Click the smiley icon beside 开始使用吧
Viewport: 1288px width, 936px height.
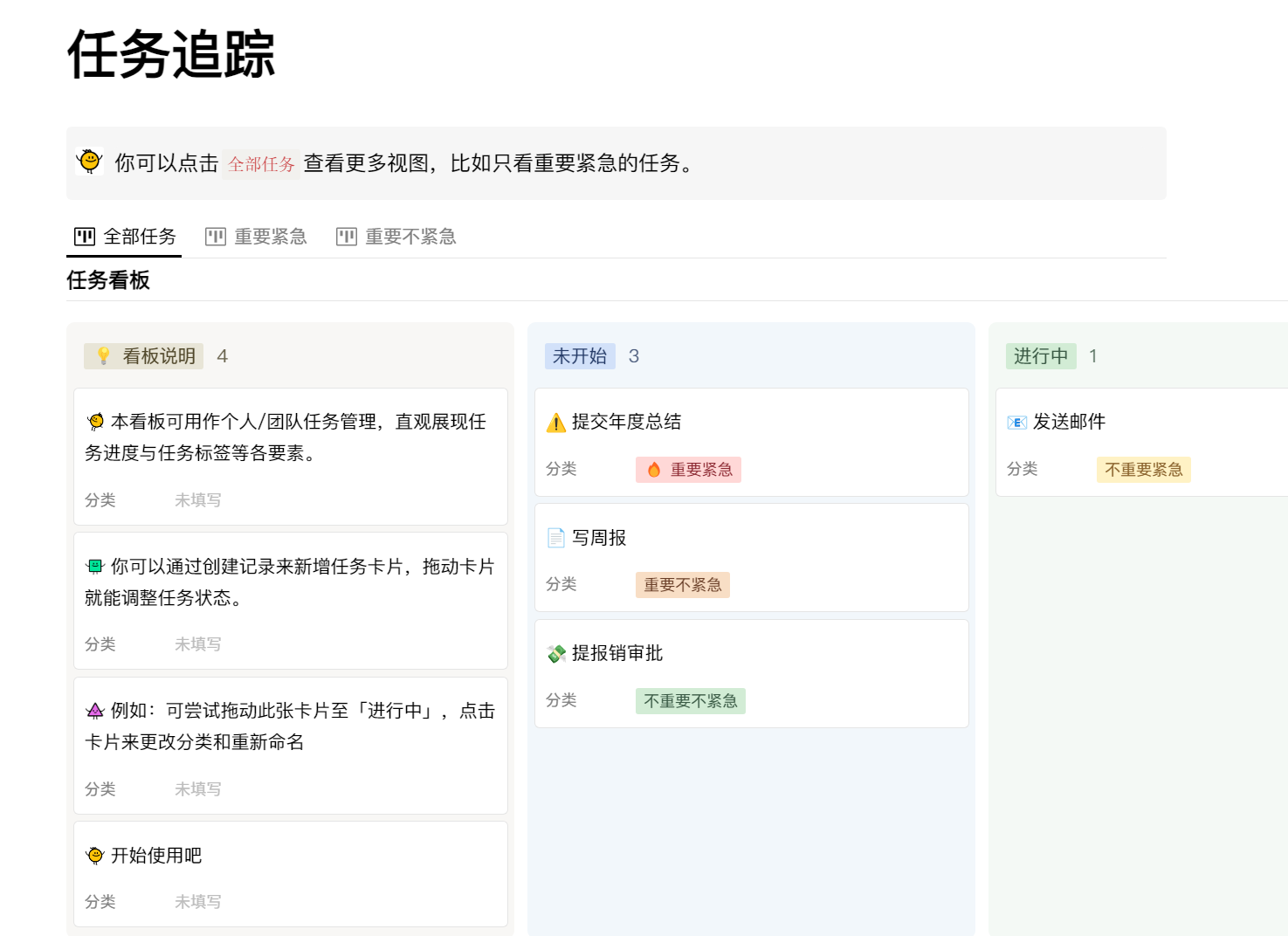pyautogui.click(x=95, y=856)
